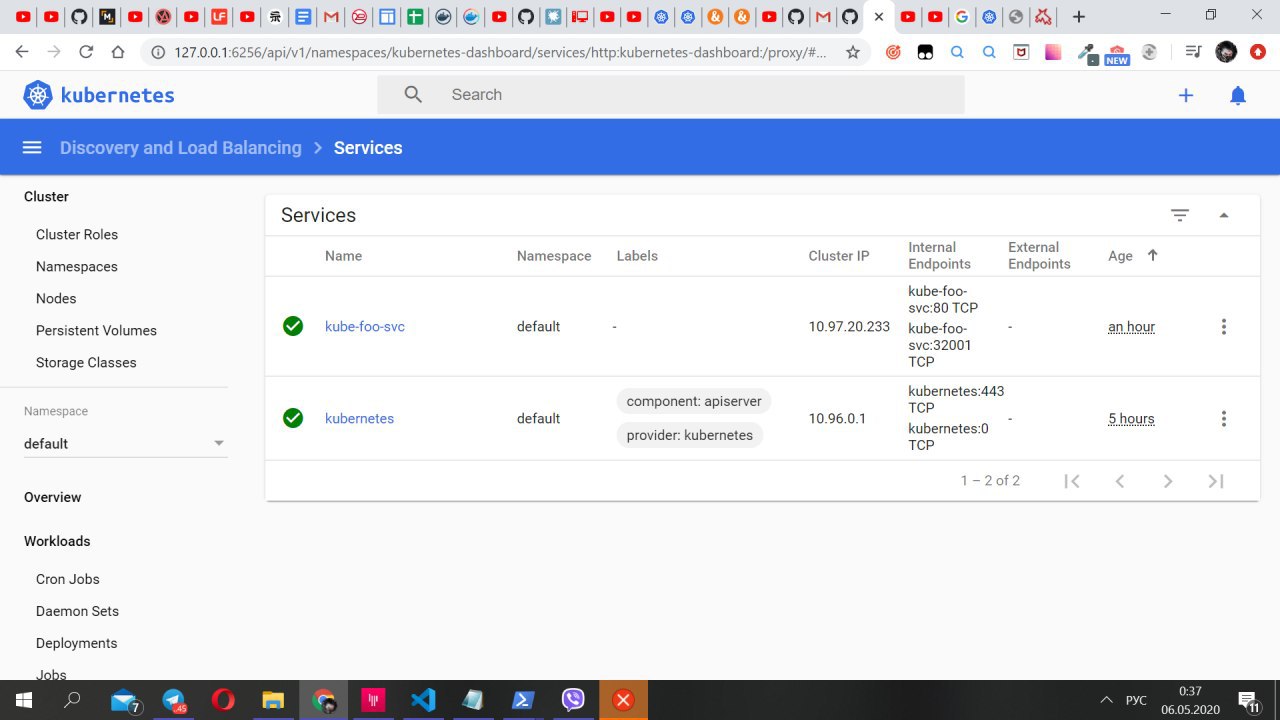The image size is (1280, 720).
Task: Click the color picker eyedropper extension
Action: click(x=1087, y=53)
